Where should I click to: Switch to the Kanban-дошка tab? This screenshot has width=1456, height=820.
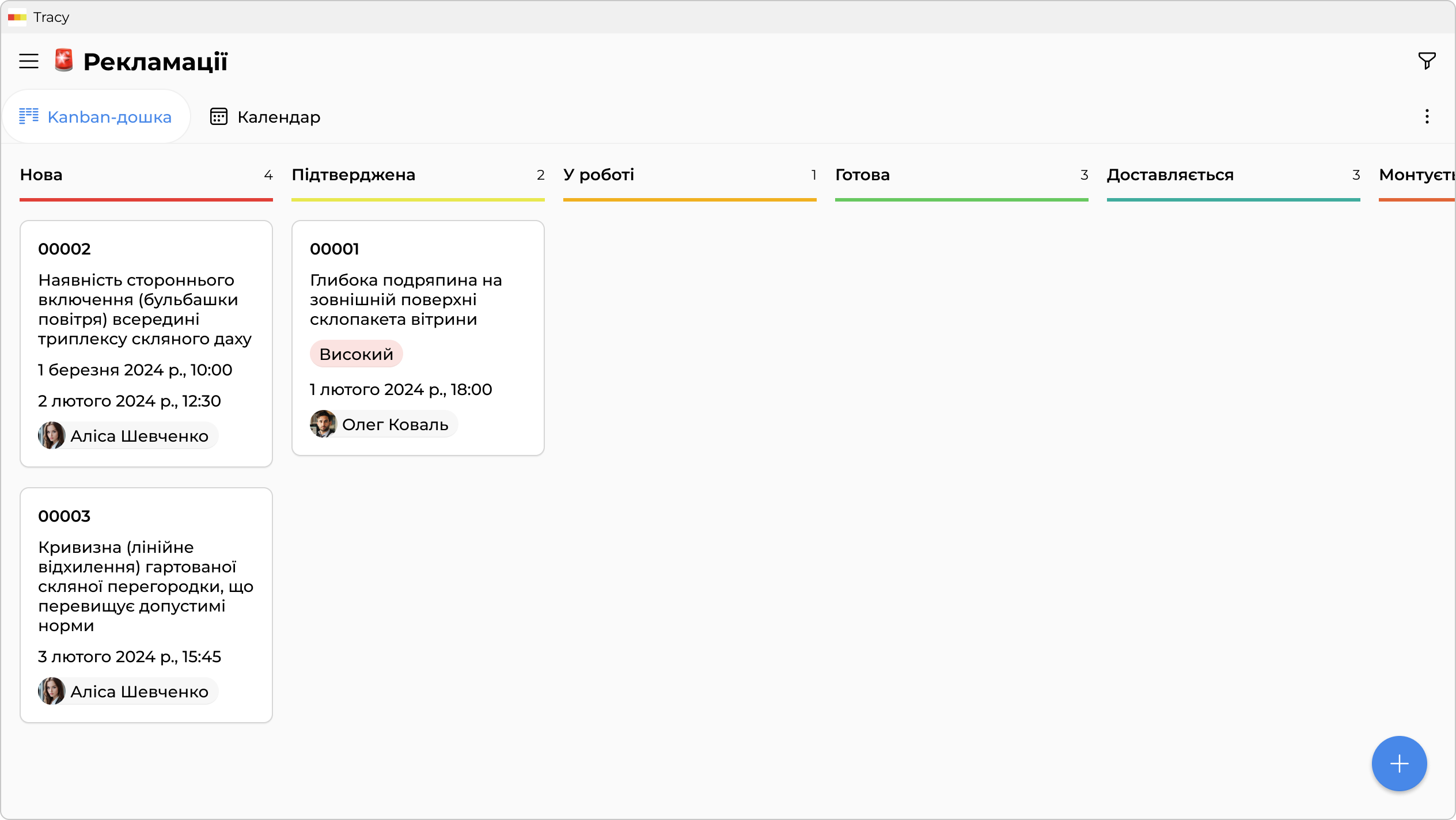[96, 117]
